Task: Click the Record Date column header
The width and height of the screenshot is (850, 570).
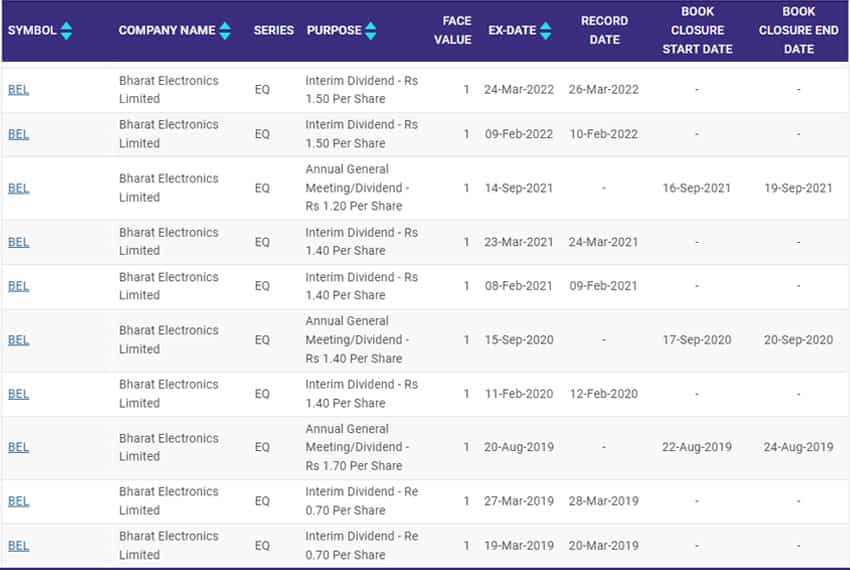Action: pyautogui.click(x=604, y=30)
